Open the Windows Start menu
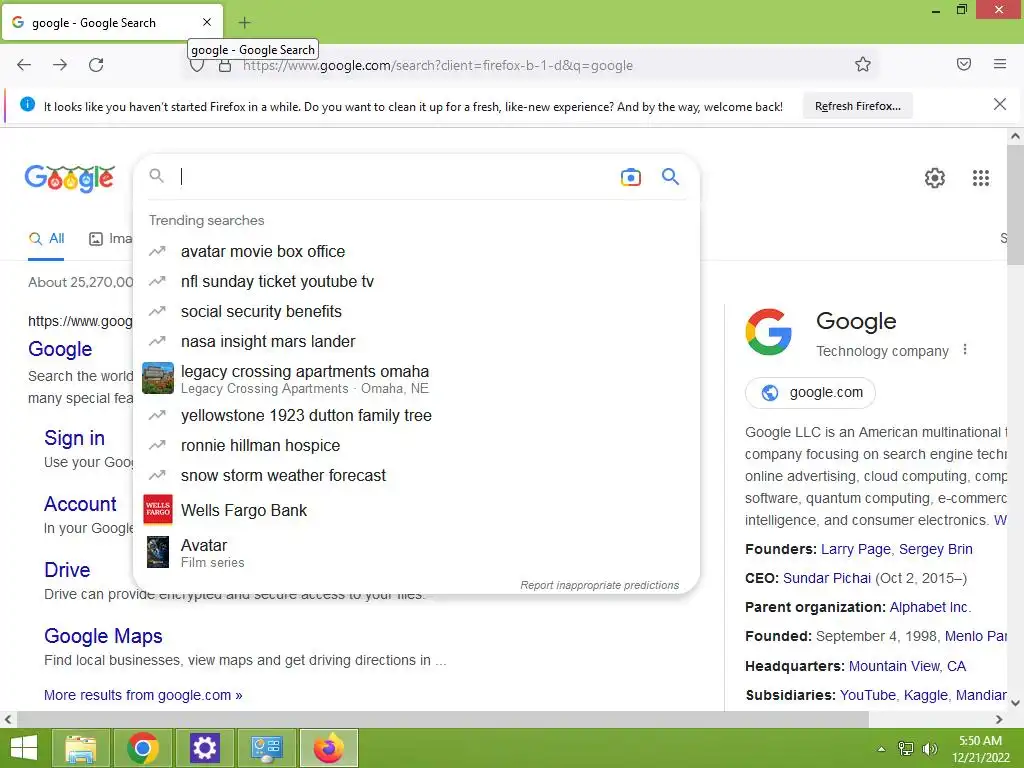Image resolution: width=1024 pixels, height=768 pixels. coord(24,748)
